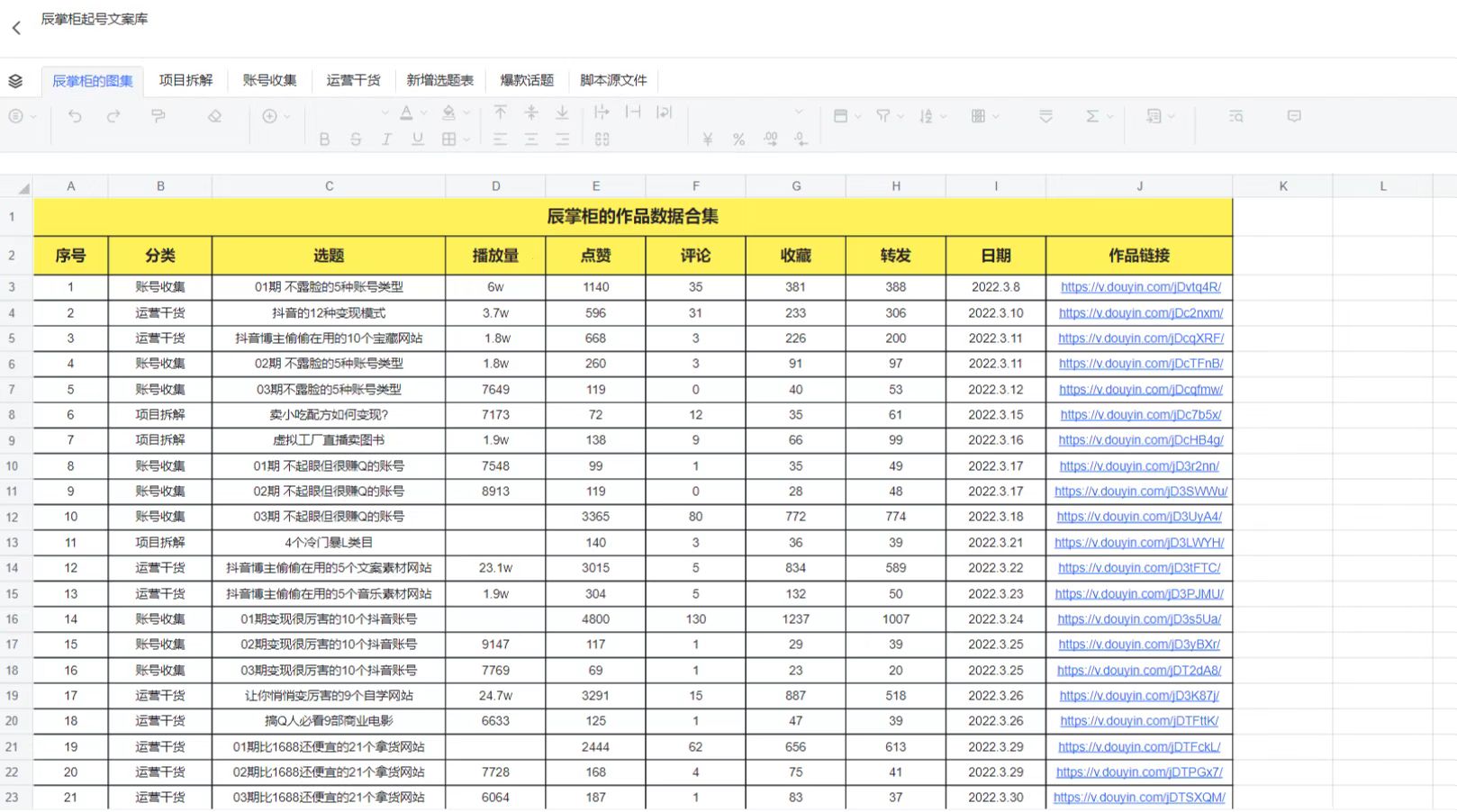The height and width of the screenshot is (812, 1457).
Task: Choose the font color A icon
Action: coord(406,113)
